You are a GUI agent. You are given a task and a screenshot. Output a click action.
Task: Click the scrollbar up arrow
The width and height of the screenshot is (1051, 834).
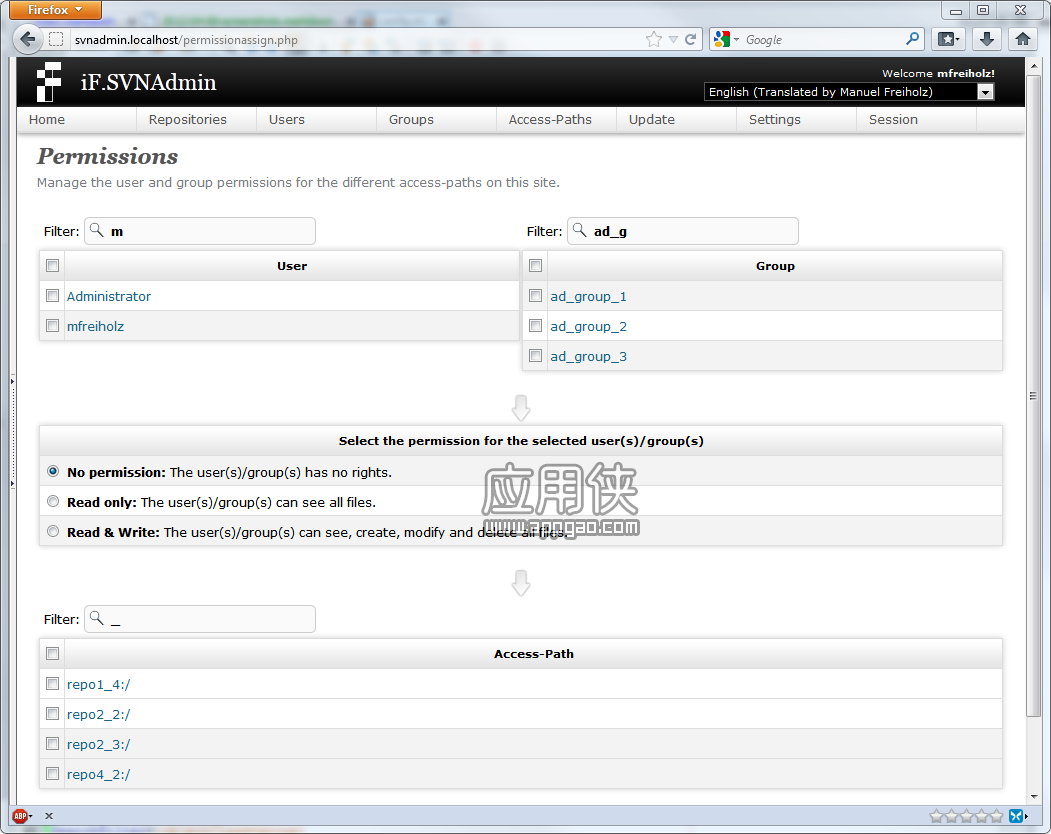click(x=1034, y=66)
